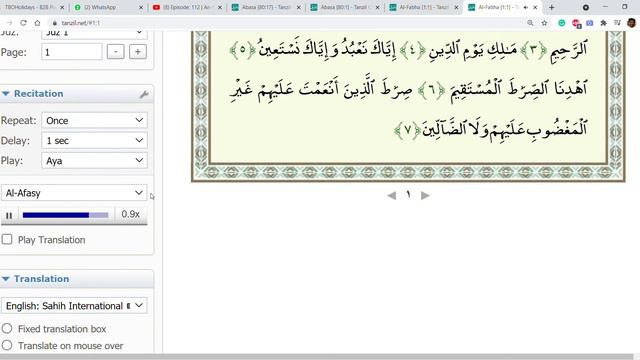Screen dimensions: 640x360
Task: Decrease the page number with minus button
Action: [x=116, y=52]
